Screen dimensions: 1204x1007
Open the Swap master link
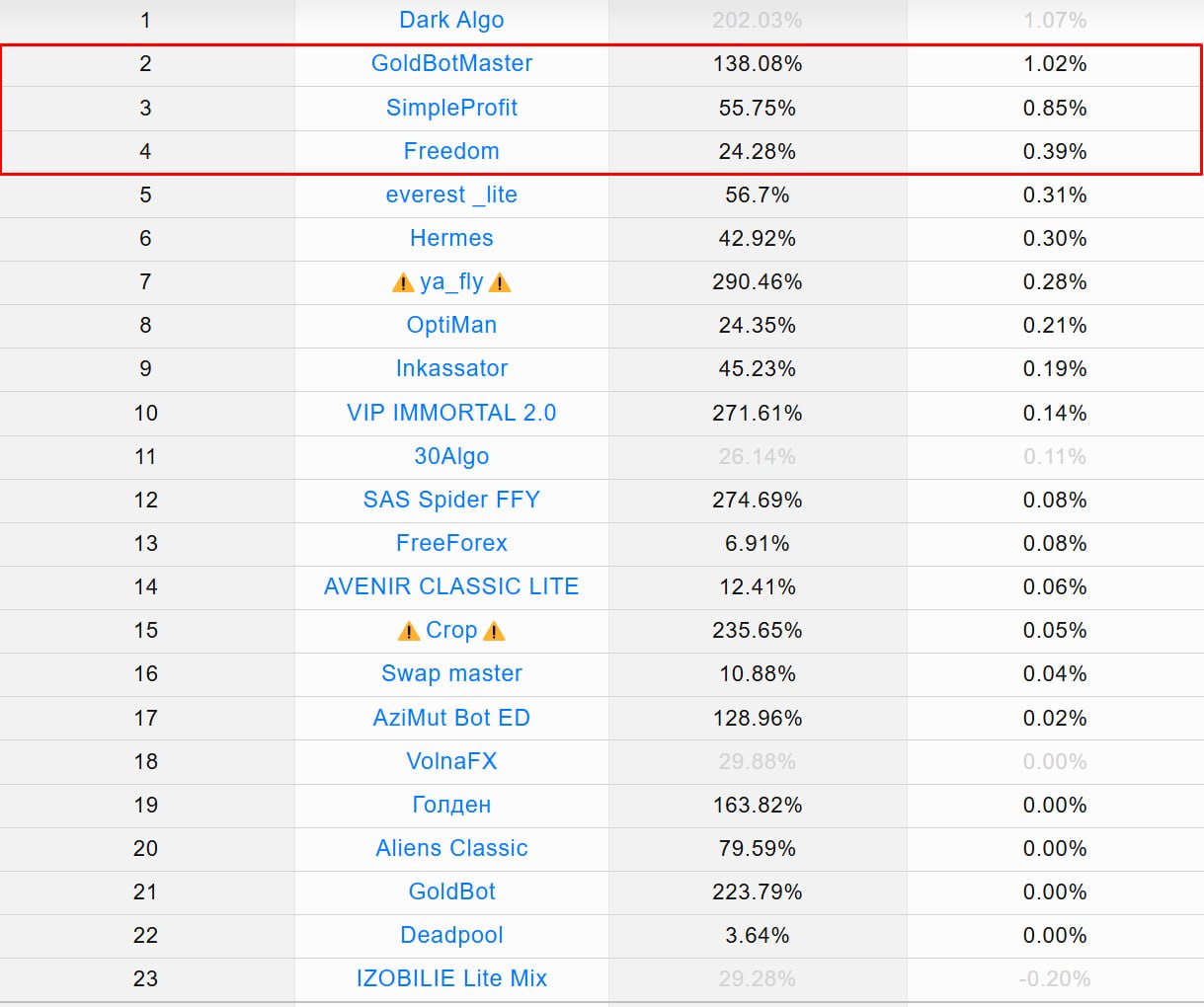(451, 673)
